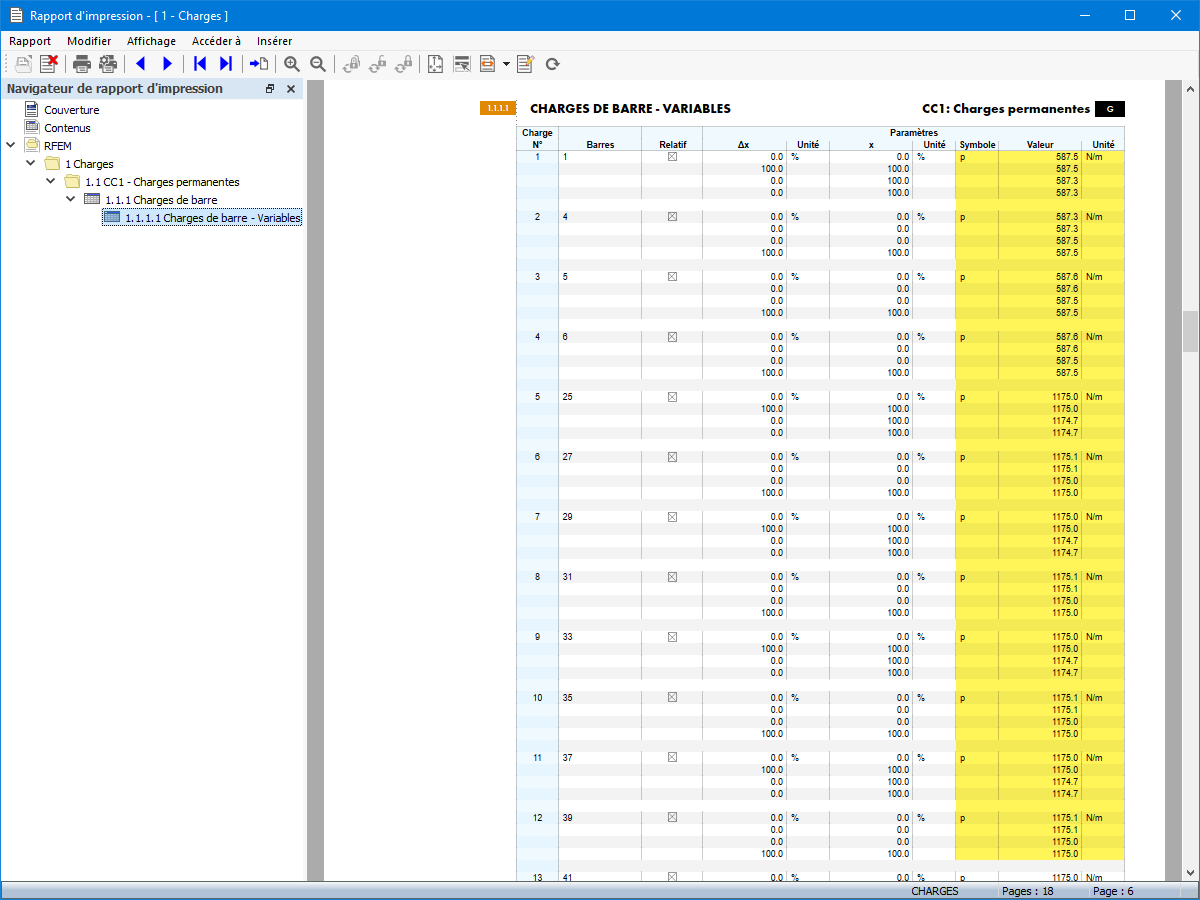The image size is (1200, 900).
Task: Undock the navigator panel with float icon
Action: tap(270, 89)
